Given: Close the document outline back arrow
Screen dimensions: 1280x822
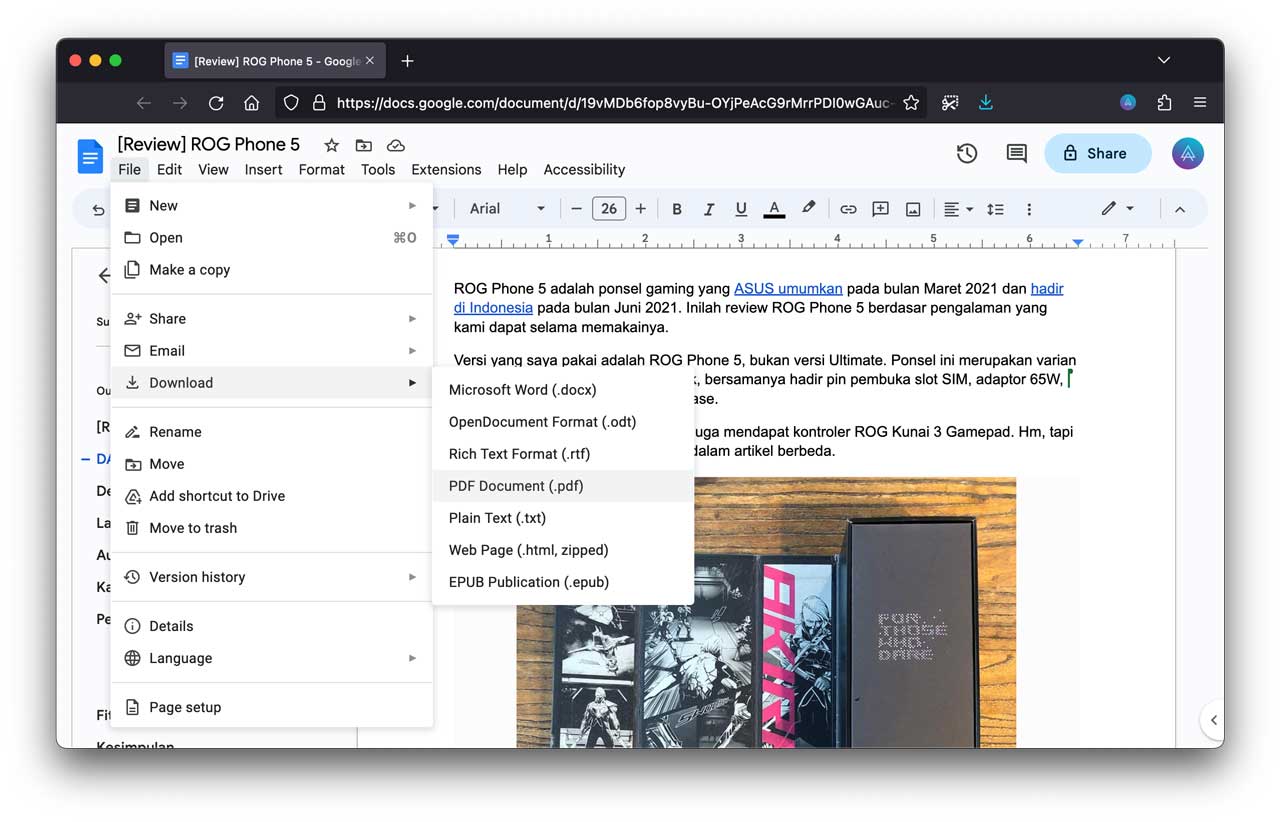Looking at the screenshot, I should (x=103, y=276).
